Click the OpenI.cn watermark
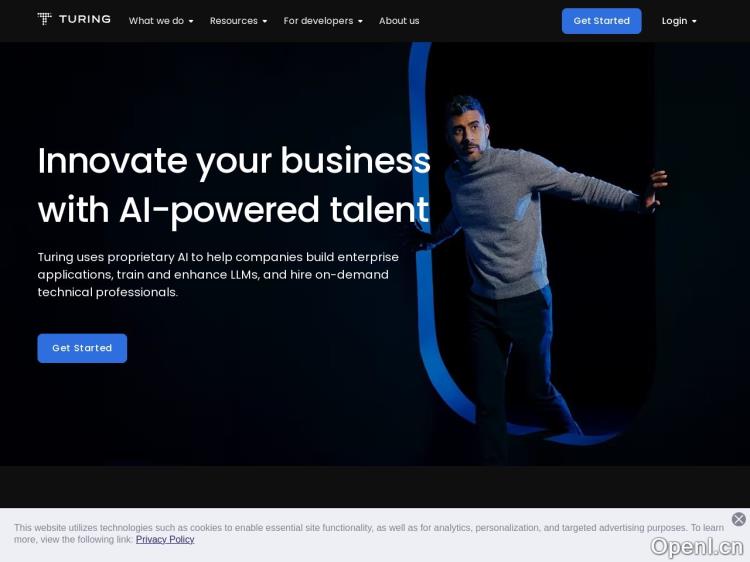Screen dimensions: 750x562 coord(696,547)
